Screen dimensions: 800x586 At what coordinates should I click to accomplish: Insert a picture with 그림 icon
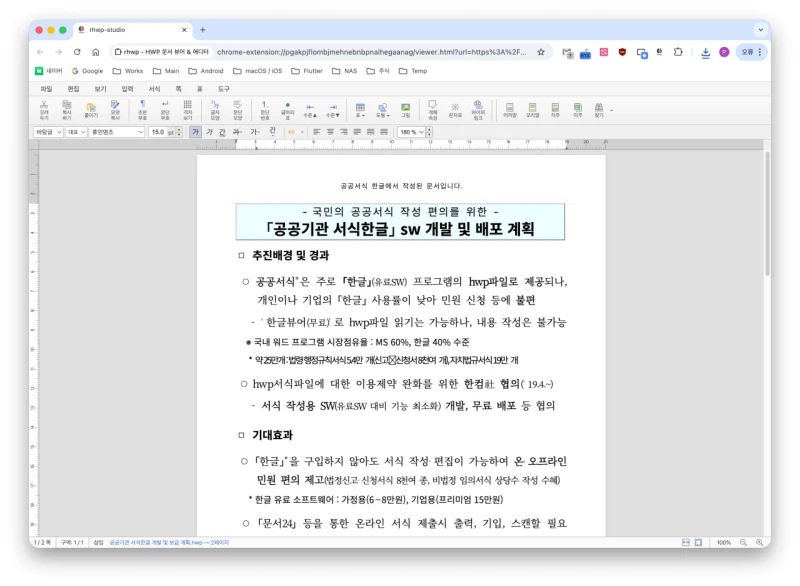(405, 110)
